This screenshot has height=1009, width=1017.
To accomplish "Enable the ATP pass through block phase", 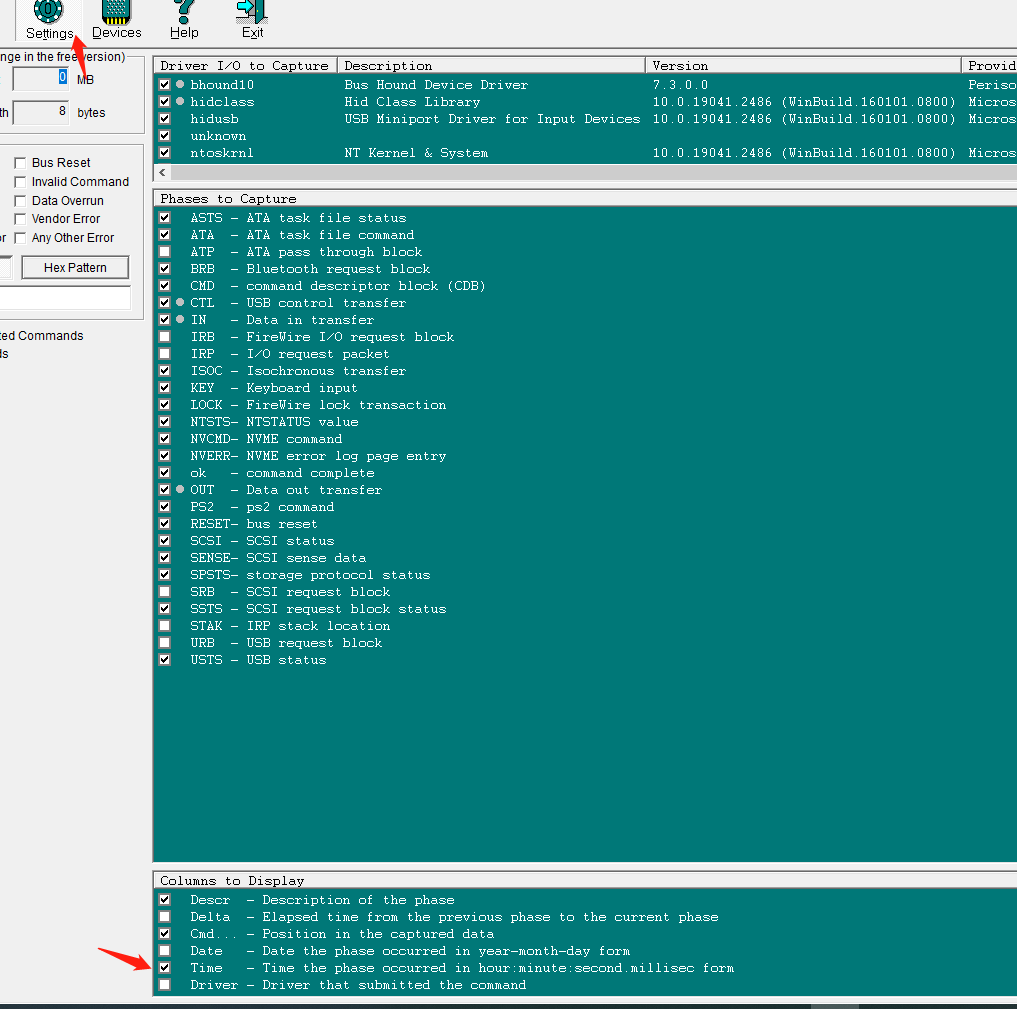I will [x=165, y=252].
